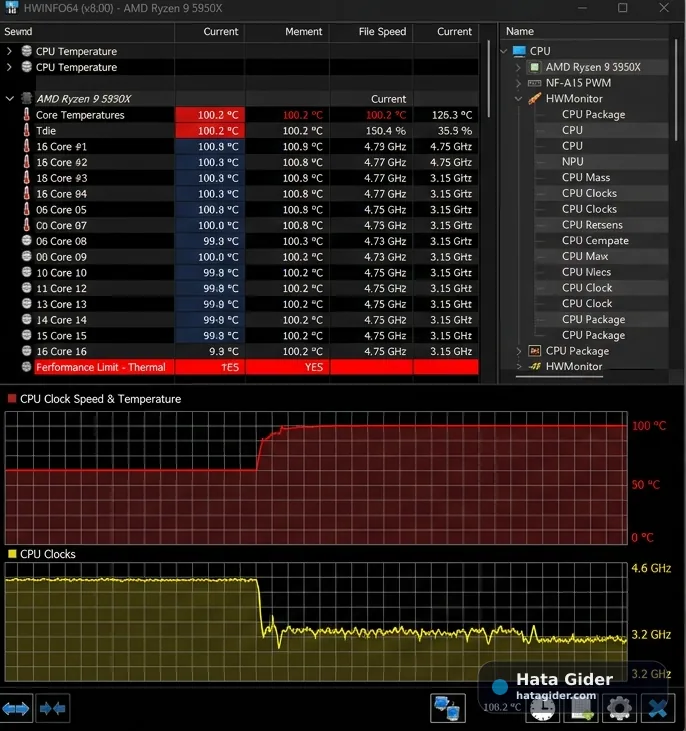Click the red temperature graph area
686x731 pixels.
(316, 478)
